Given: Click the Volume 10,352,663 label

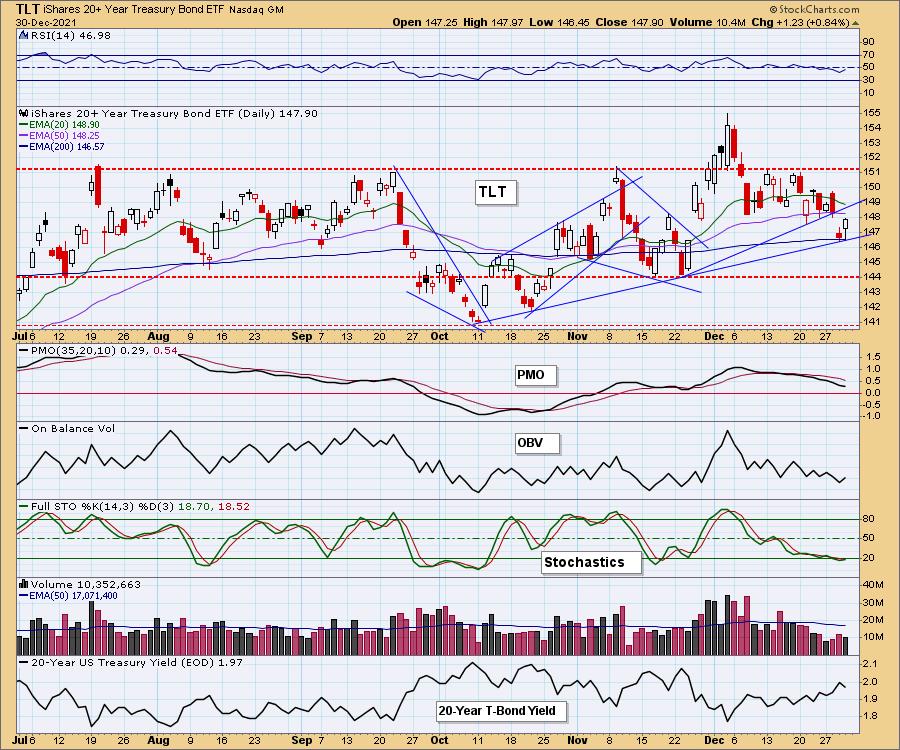Looking at the screenshot, I should point(86,584).
